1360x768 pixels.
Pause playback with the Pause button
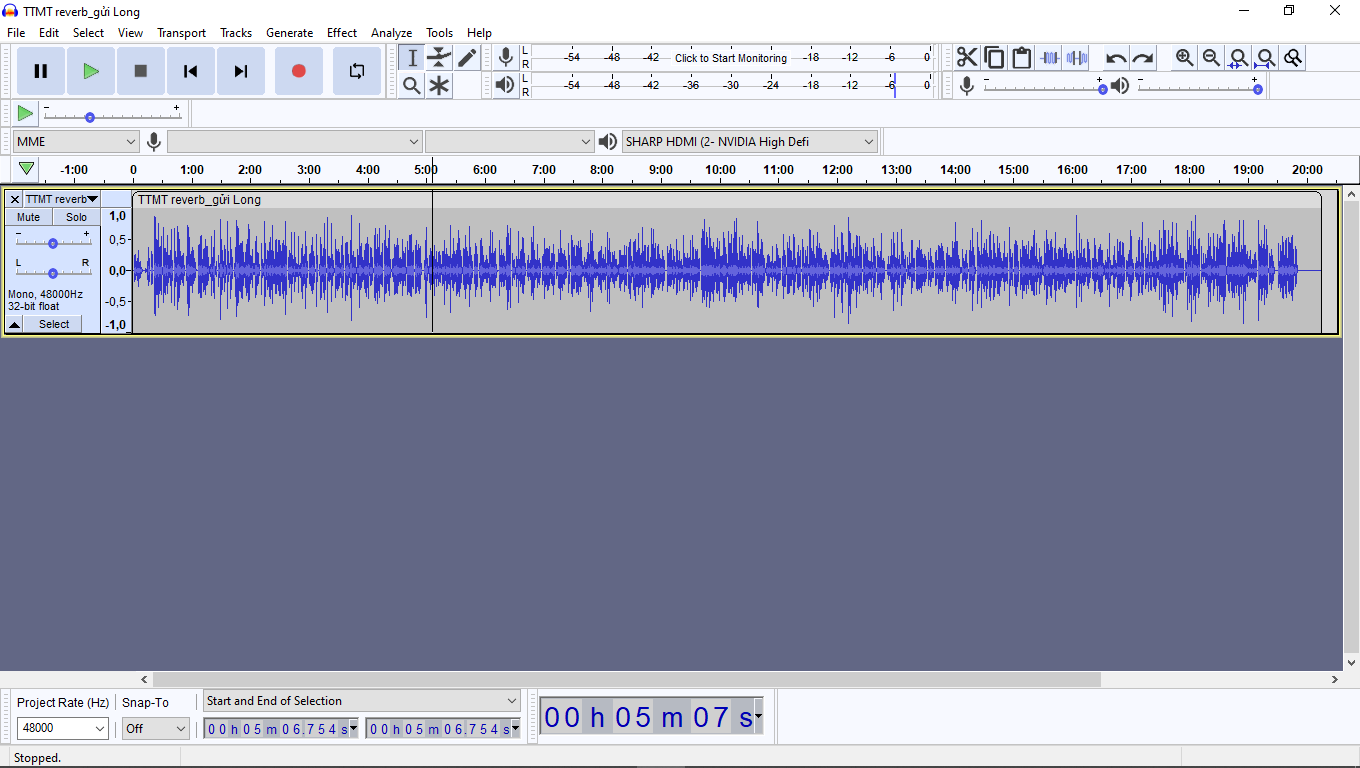tap(41, 71)
